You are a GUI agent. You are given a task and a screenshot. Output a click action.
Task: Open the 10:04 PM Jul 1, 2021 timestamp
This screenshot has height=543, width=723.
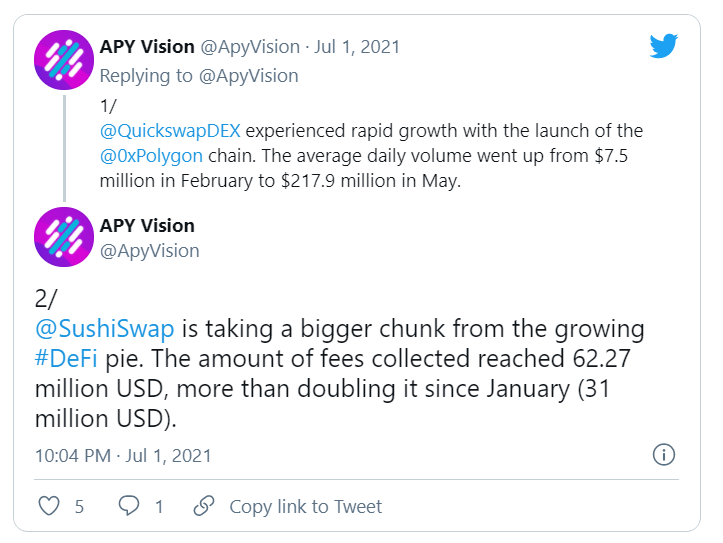[x=123, y=456]
